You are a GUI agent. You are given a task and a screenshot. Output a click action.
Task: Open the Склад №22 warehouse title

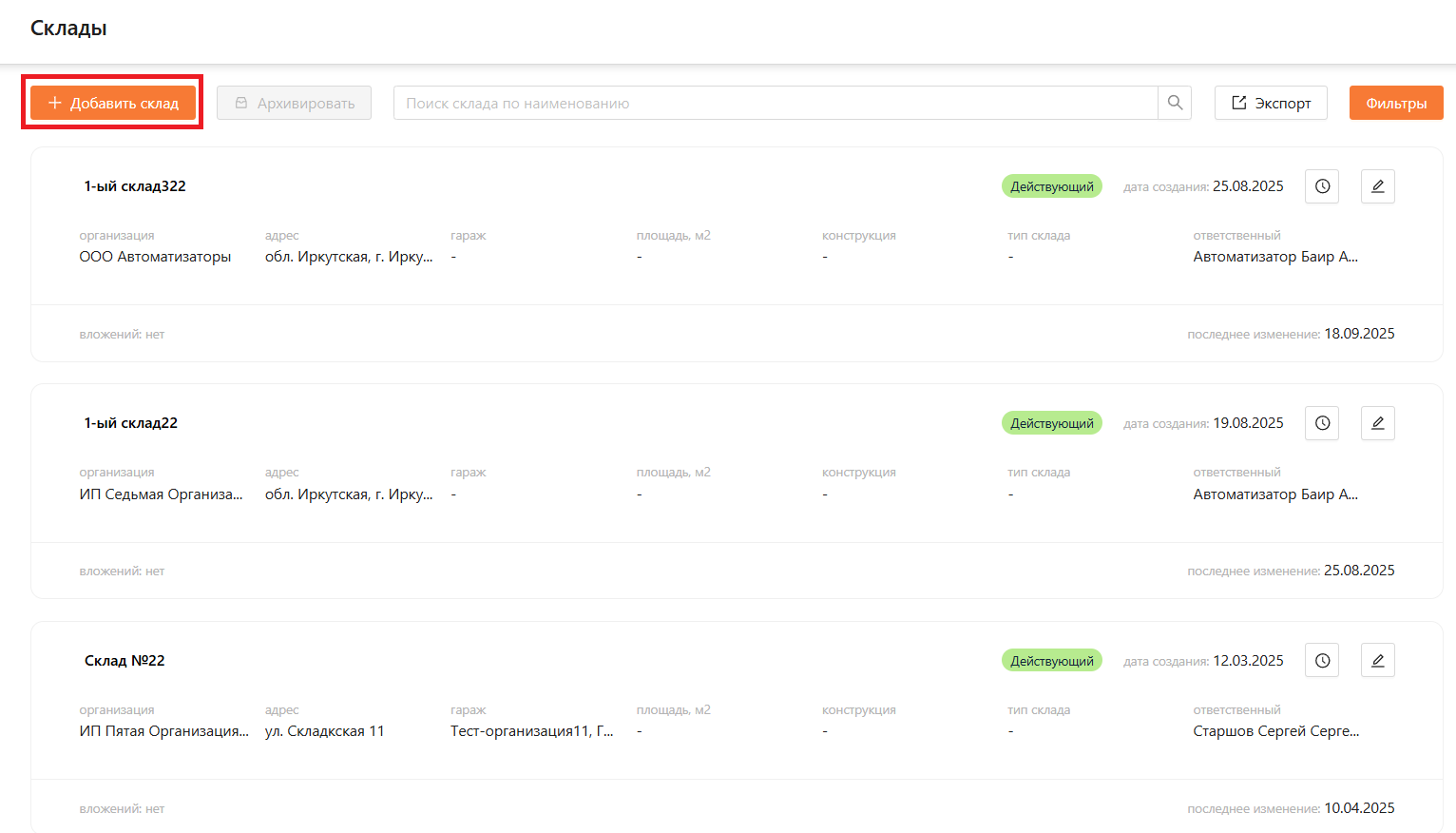point(125,661)
